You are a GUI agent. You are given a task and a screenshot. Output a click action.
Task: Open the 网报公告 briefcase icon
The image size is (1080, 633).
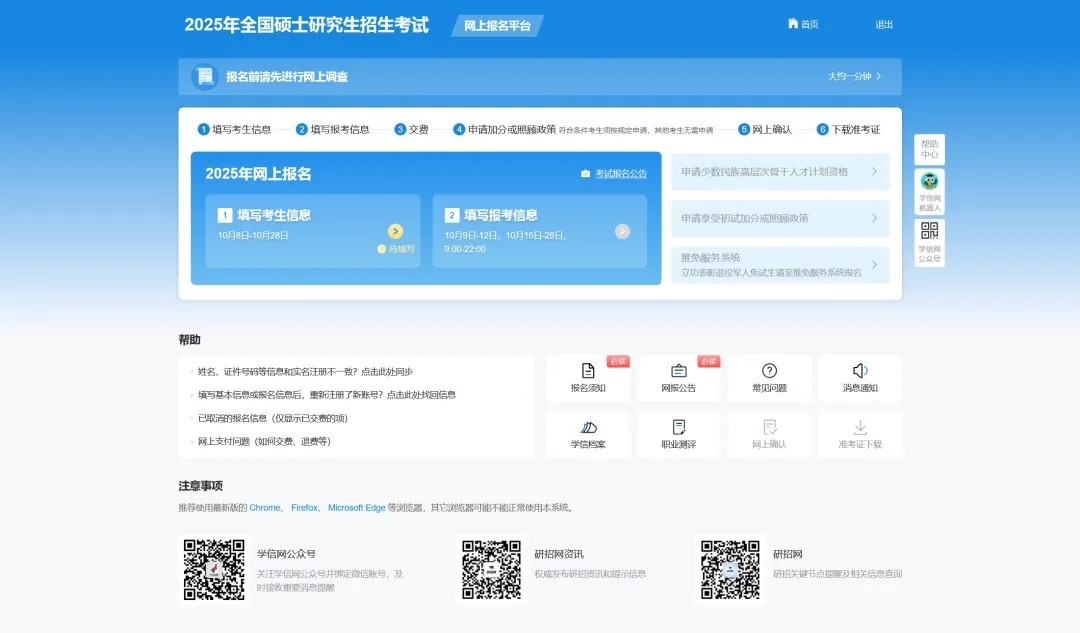click(678, 372)
